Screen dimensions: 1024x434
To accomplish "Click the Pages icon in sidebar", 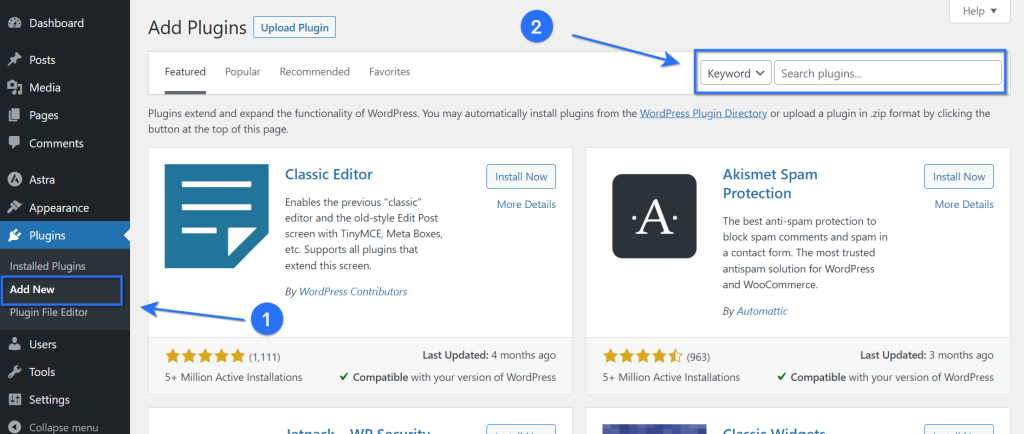I will (15, 116).
